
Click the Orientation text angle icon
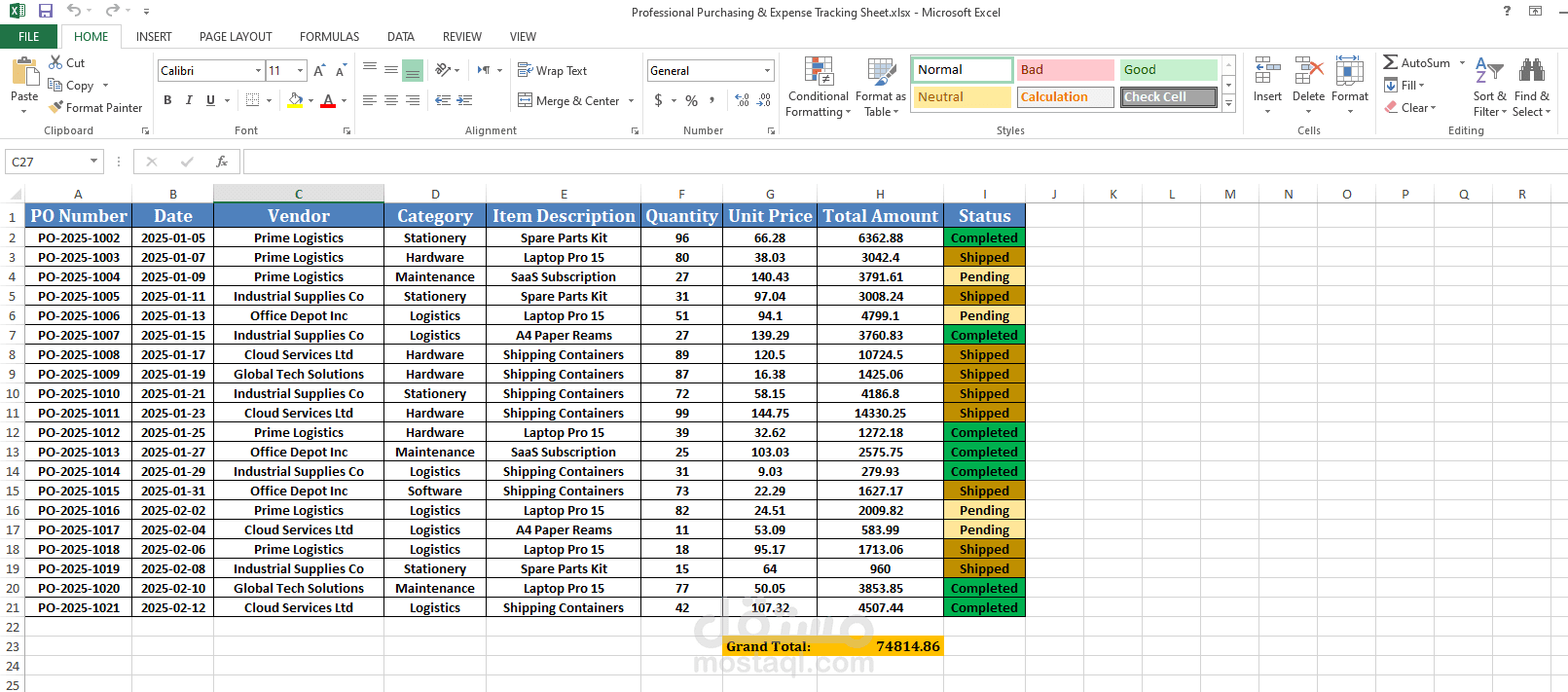442,70
